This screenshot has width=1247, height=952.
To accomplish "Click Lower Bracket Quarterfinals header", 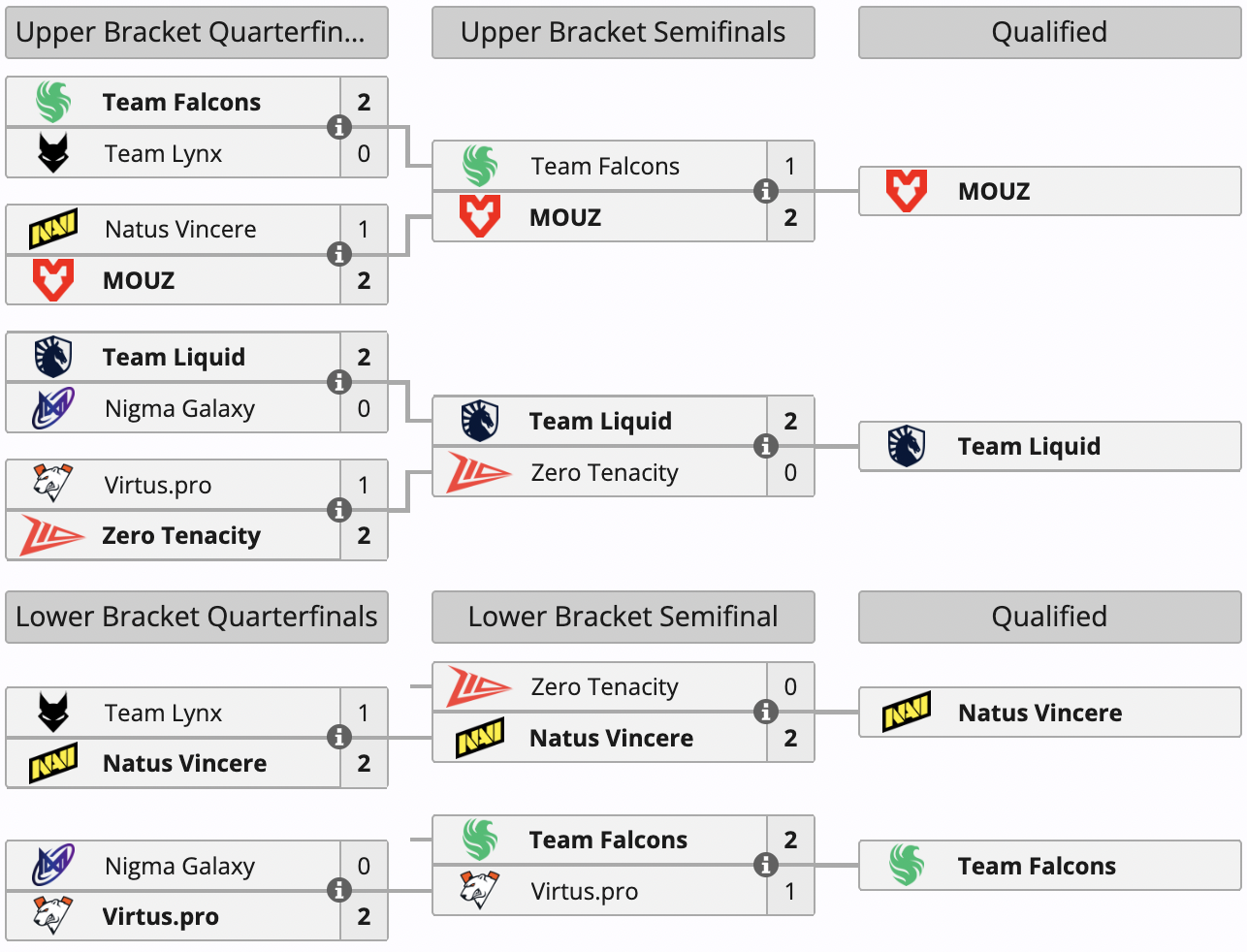I will (196, 617).
